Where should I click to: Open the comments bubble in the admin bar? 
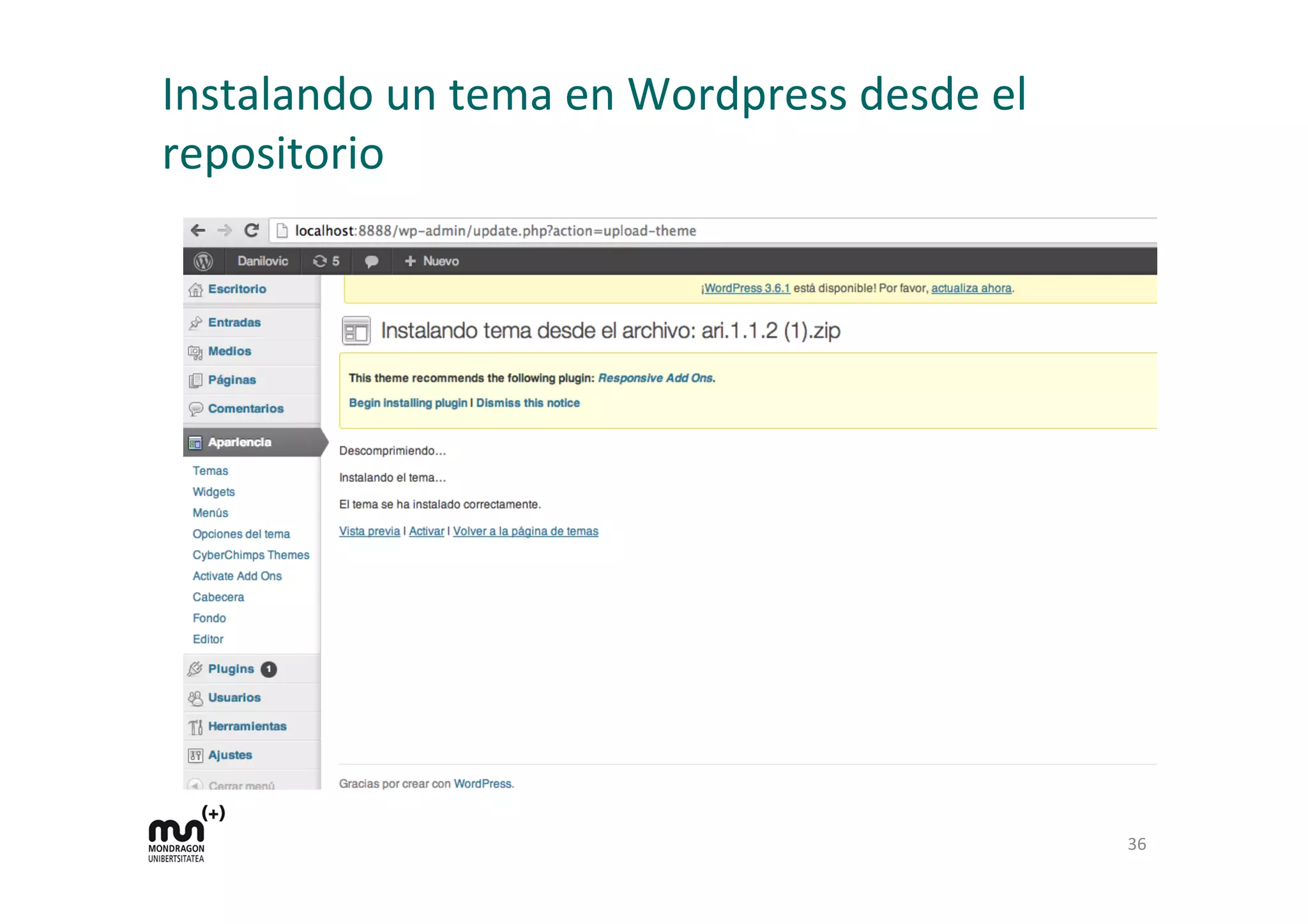point(371,262)
